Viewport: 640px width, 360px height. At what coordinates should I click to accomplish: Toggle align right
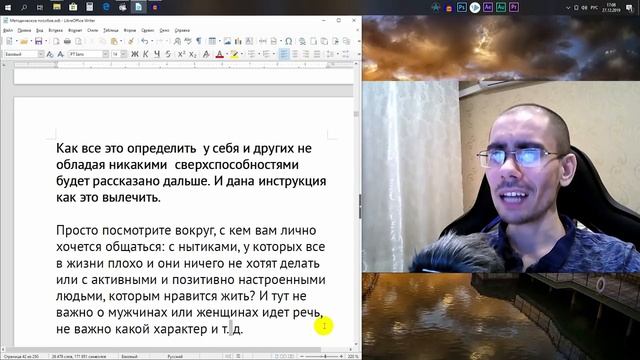click(x=306, y=54)
